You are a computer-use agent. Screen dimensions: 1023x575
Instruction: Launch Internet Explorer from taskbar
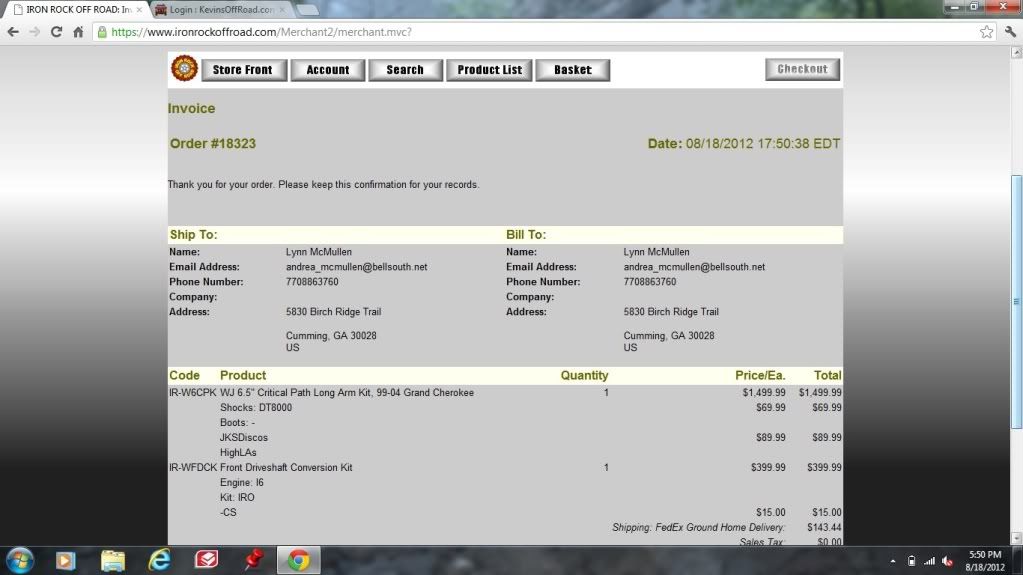159,560
